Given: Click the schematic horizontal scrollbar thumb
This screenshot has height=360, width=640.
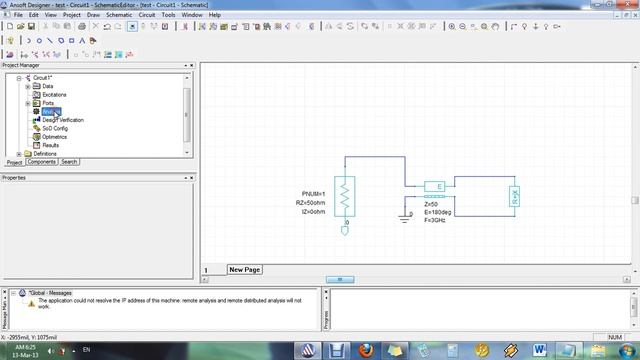Looking at the screenshot, I should pyautogui.click(x=340, y=280).
